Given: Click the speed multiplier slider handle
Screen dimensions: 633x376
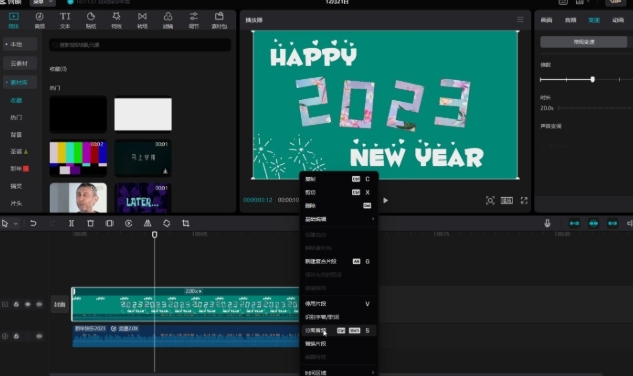Looking at the screenshot, I should click(593, 80).
